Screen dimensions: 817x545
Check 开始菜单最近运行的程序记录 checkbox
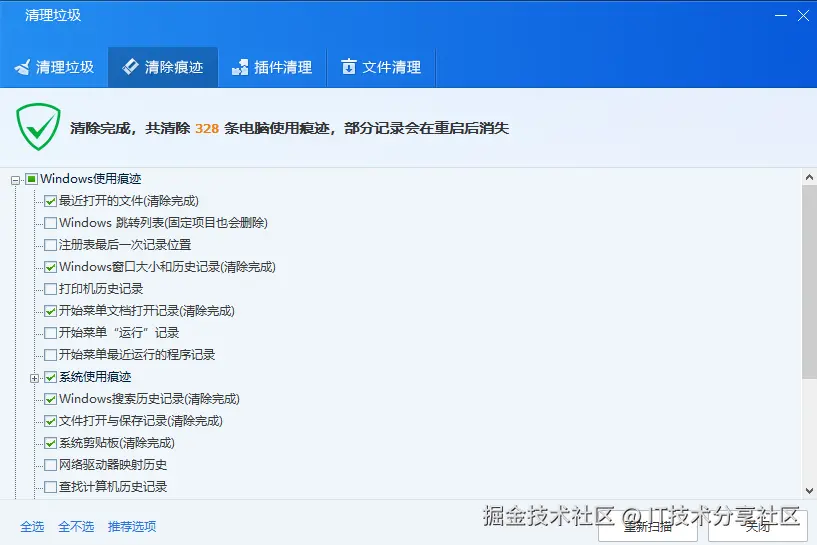pyautogui.click(x=51, y=355)
